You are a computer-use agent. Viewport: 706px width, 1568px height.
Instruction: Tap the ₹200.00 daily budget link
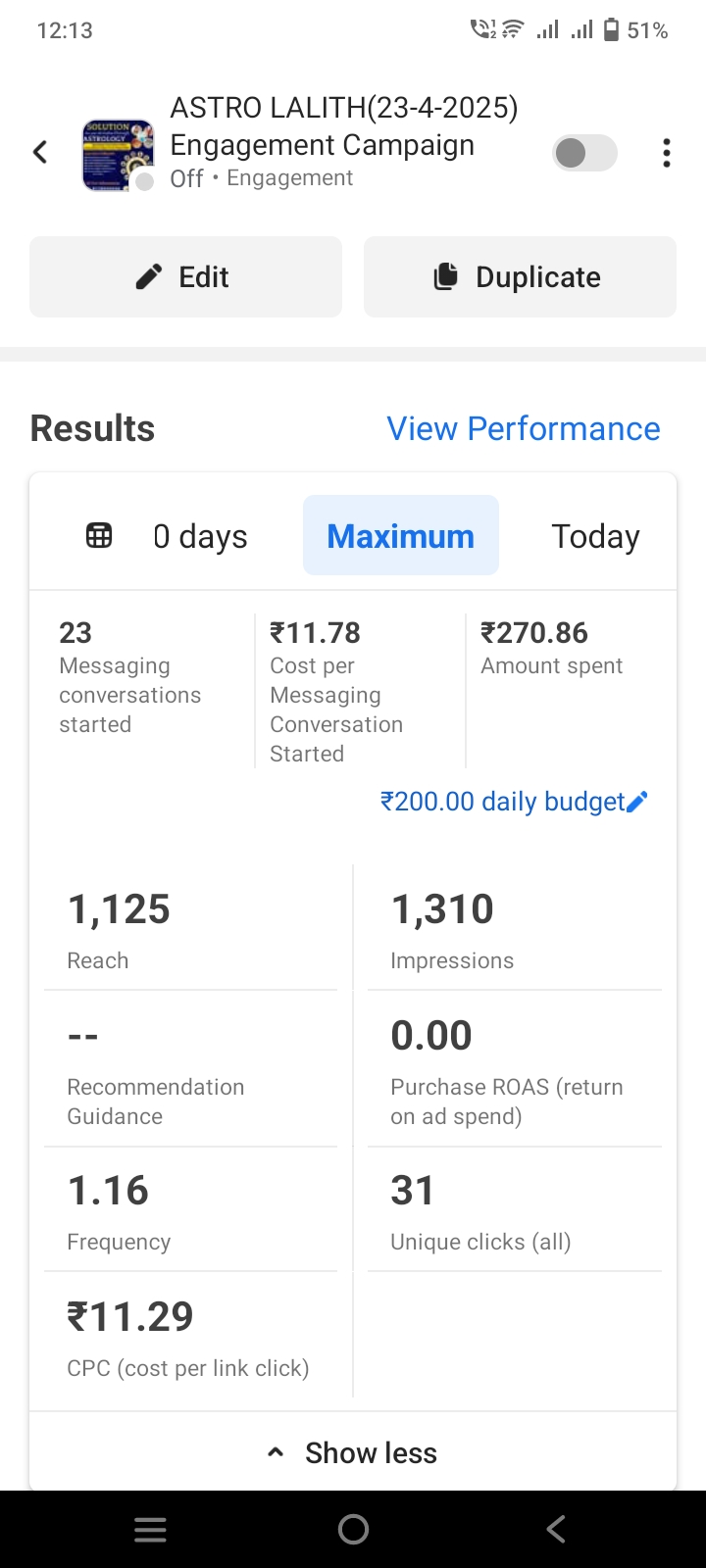tap(502, 802)
